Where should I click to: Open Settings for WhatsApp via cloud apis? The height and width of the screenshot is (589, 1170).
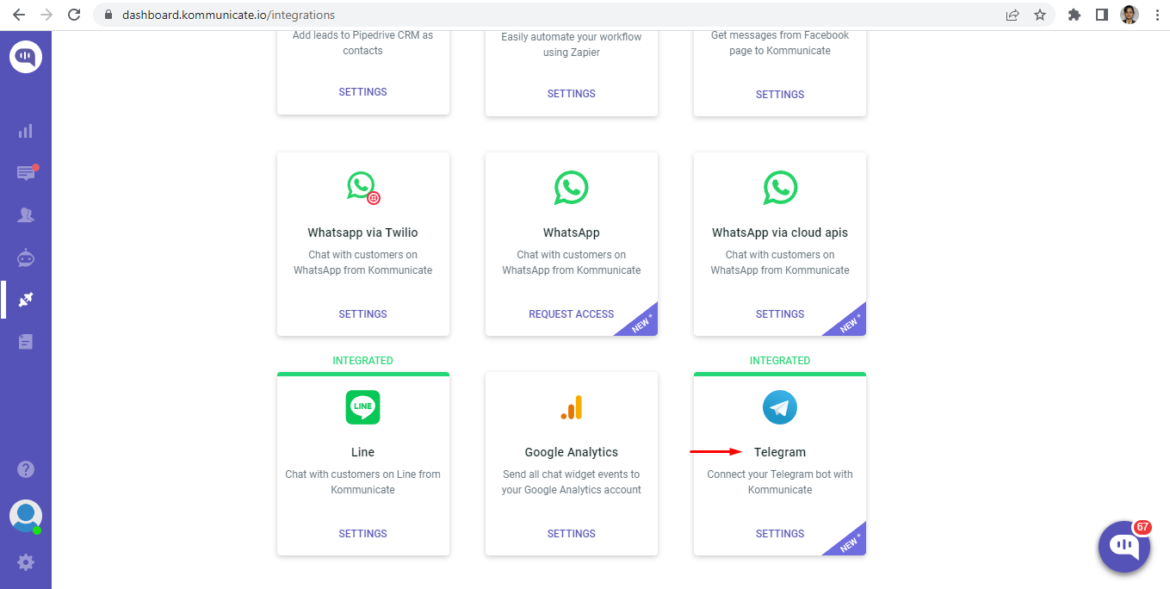click(x=779, y=313)
